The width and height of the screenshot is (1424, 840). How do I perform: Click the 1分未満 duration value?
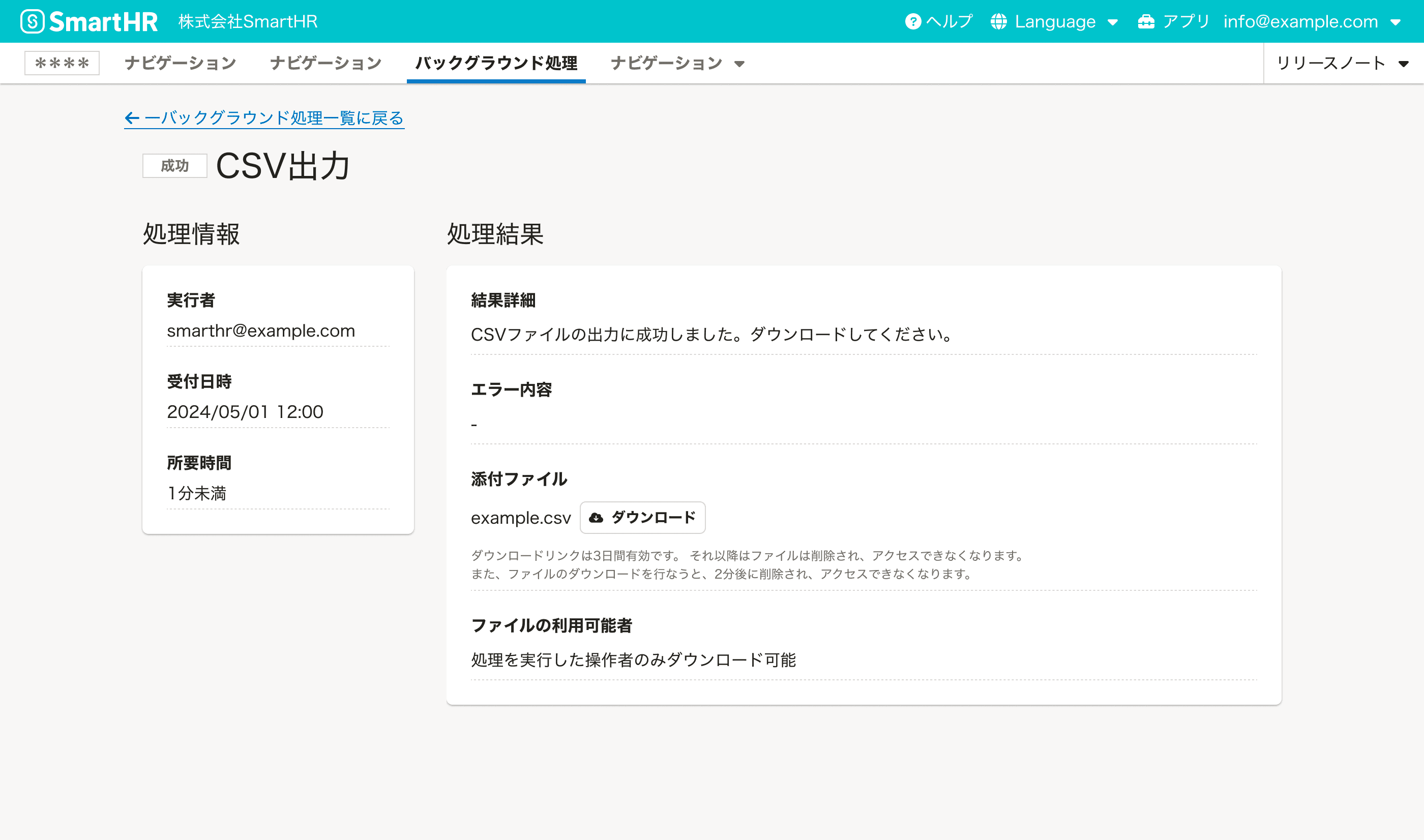[x=196, y=493]
